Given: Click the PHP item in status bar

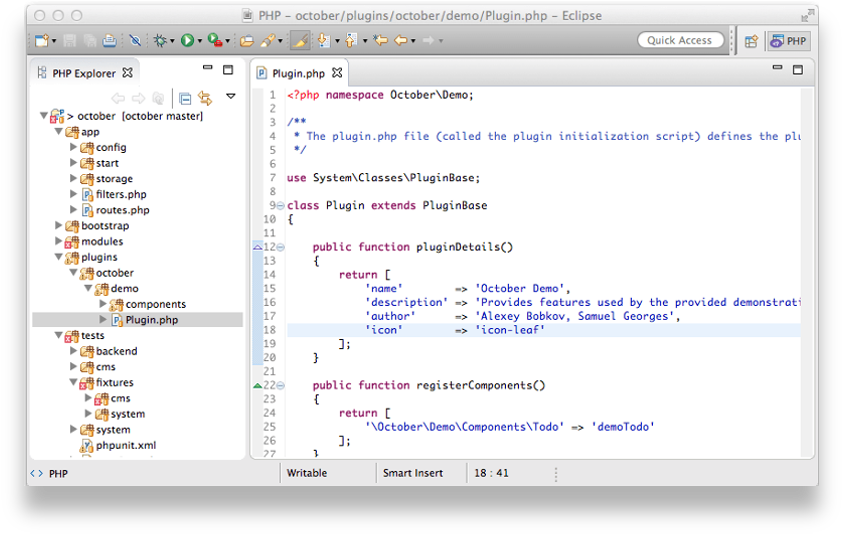Looking at the screenshot, I should click(58, 473).
